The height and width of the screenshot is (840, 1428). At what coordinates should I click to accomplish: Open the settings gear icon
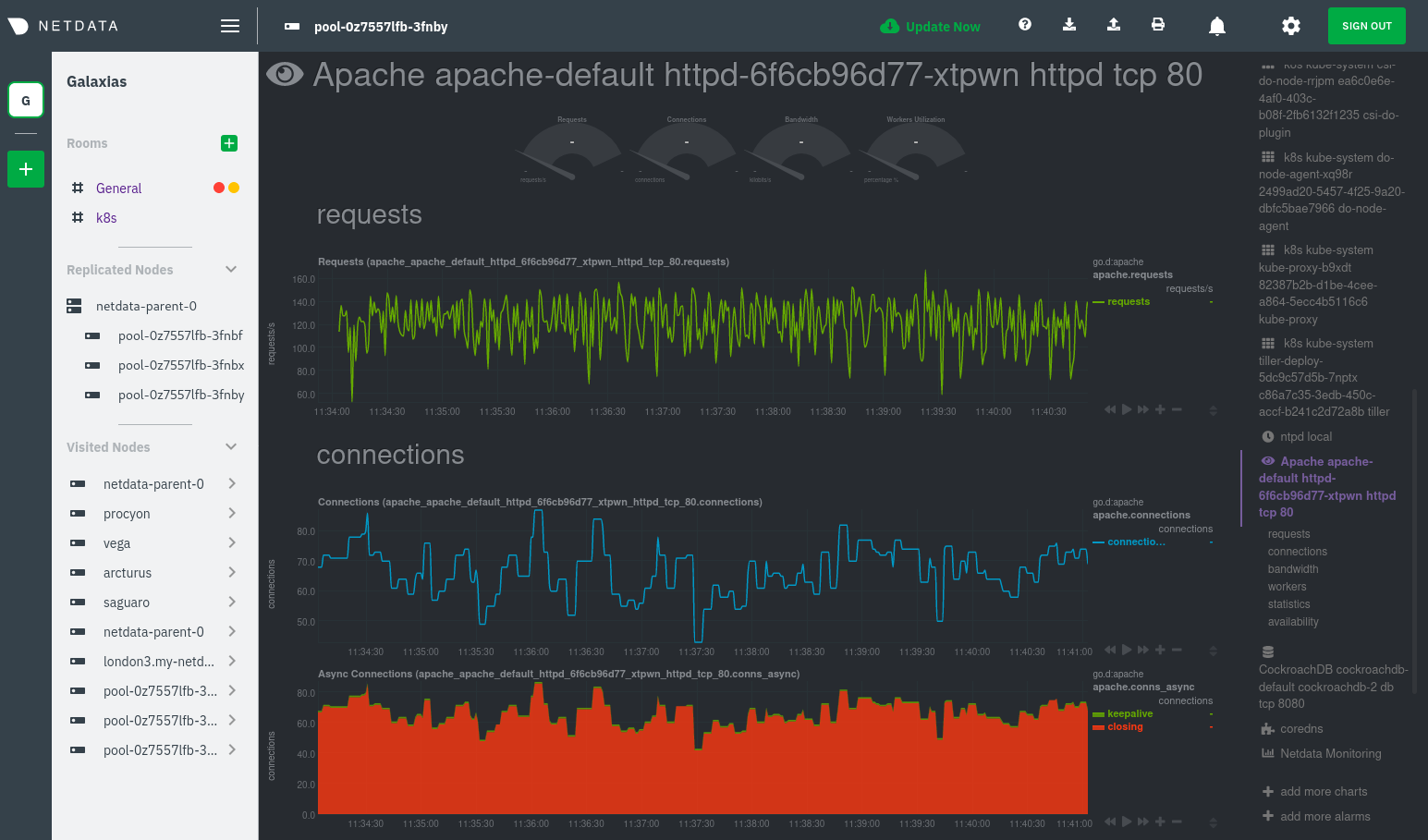pos(1291,26)
